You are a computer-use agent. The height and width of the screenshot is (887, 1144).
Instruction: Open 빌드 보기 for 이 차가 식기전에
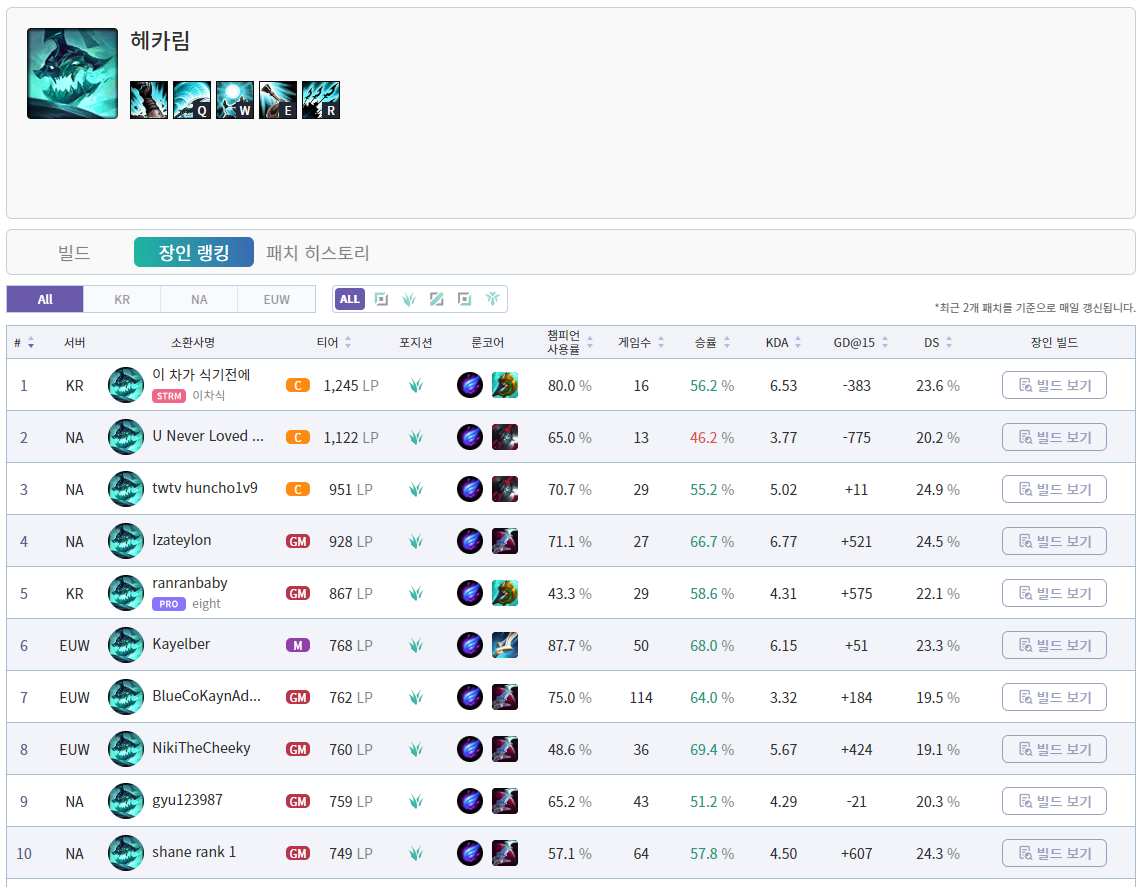tap(1054, 385)
